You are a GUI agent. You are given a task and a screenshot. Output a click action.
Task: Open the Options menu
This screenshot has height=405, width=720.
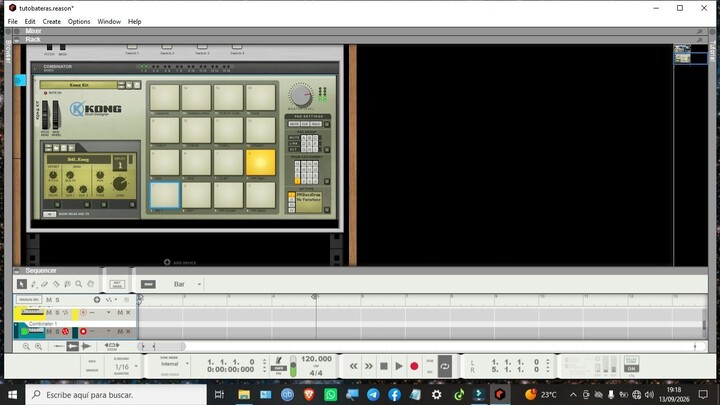click(79, 22)
